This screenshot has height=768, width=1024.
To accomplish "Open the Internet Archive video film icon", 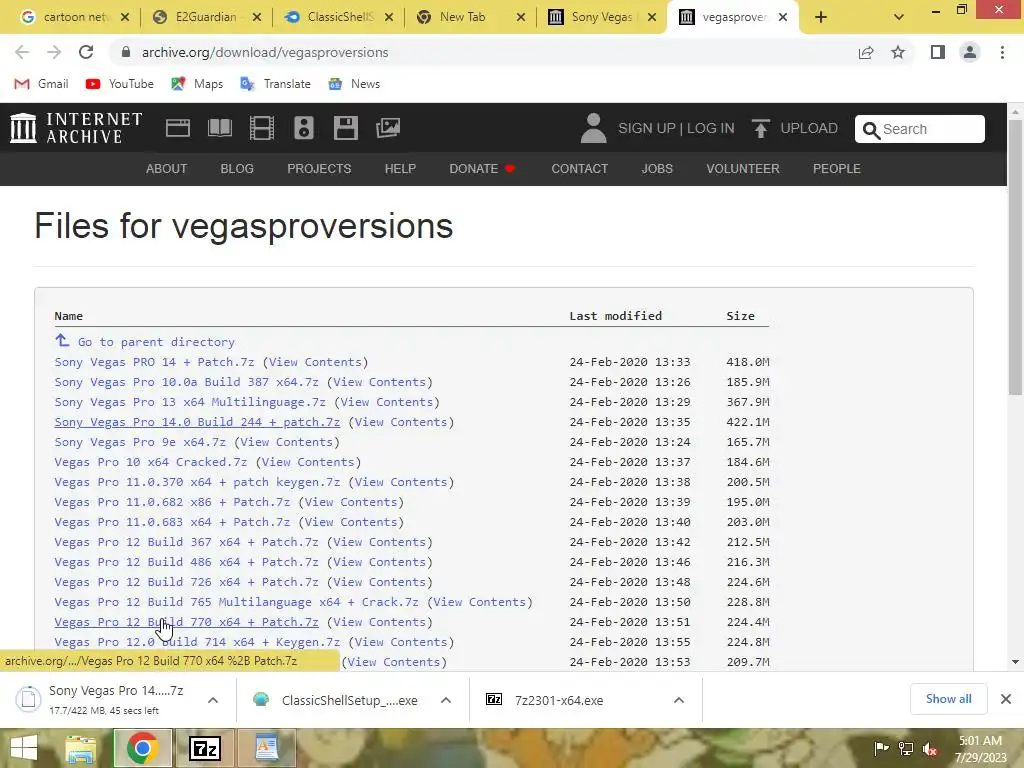I will point(262,128).
